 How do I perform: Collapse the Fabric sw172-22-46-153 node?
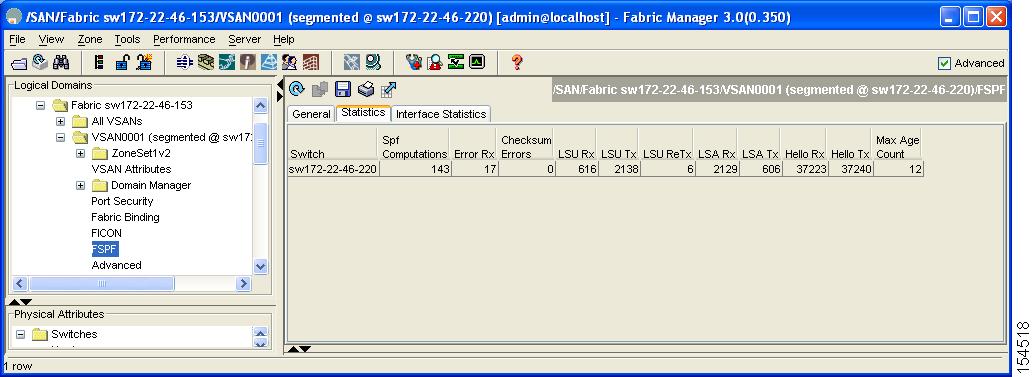click(x=41, y=105)
